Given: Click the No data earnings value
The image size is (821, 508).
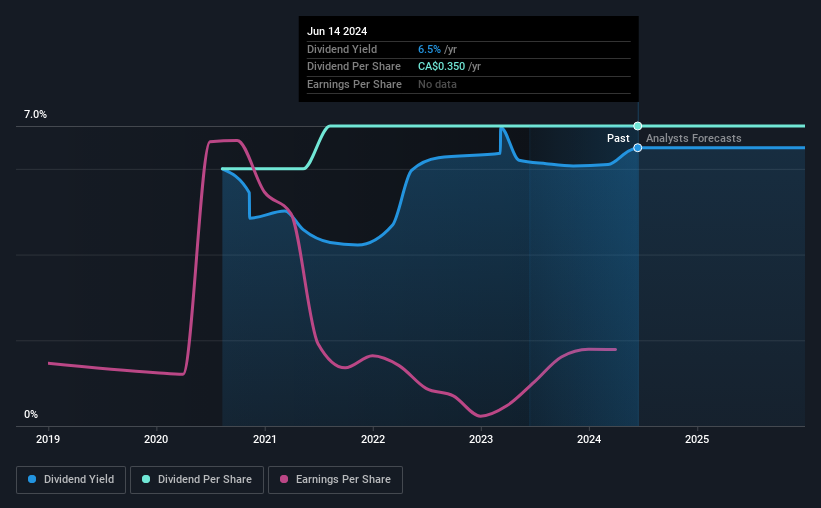Looking at the screenshot, I should pos(437,84).
